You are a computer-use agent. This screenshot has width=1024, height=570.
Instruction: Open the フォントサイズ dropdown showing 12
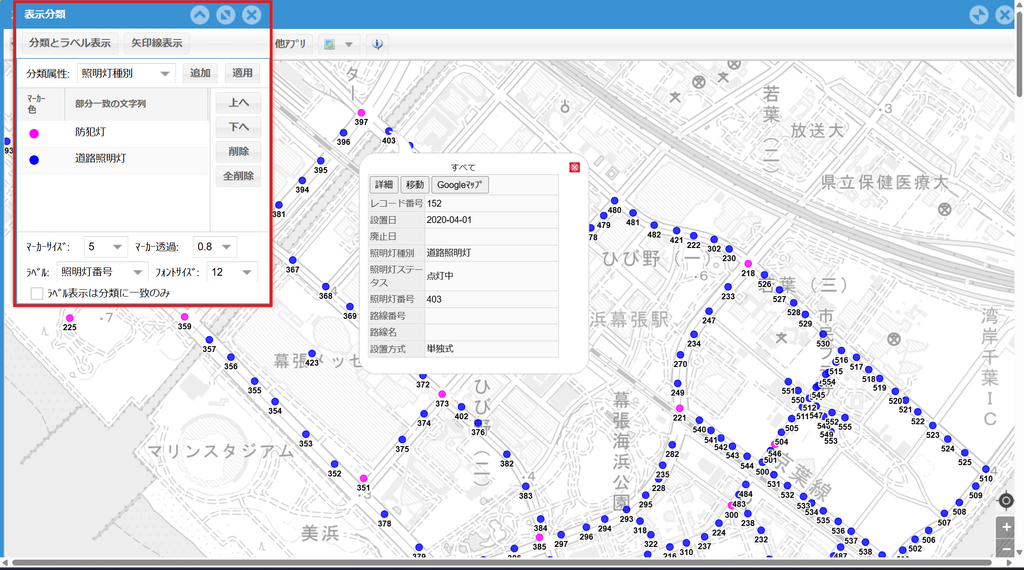point(232,272)
